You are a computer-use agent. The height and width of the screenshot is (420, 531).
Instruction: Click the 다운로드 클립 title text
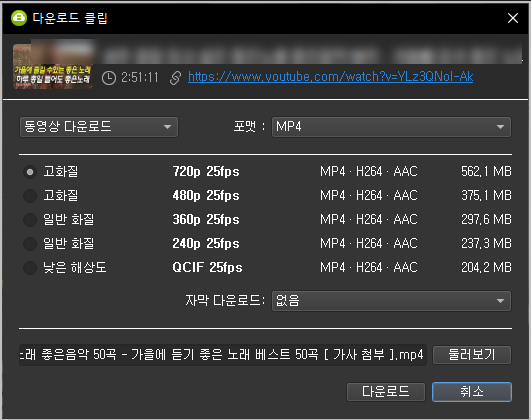tap(70, 18)
